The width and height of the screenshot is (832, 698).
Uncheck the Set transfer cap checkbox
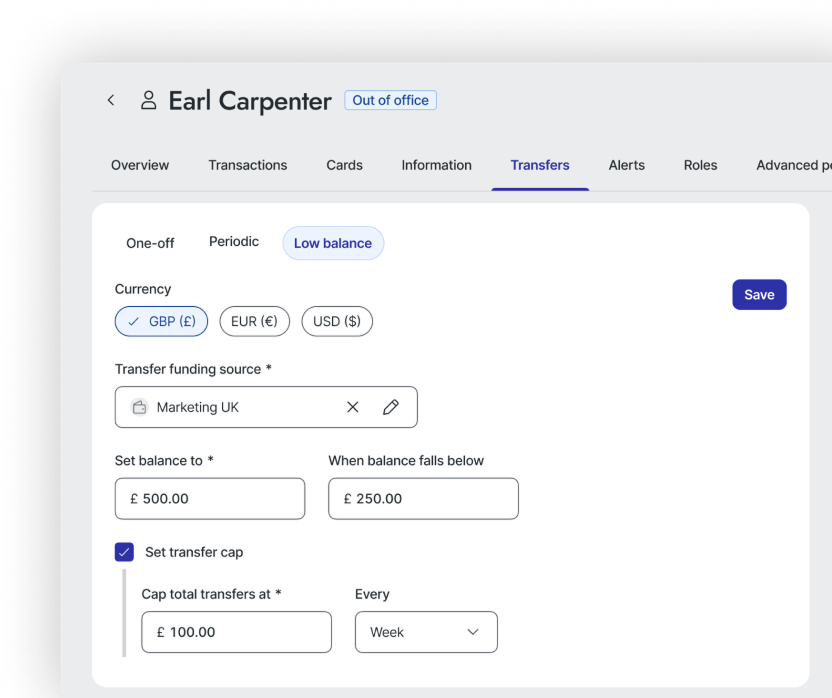124,552
